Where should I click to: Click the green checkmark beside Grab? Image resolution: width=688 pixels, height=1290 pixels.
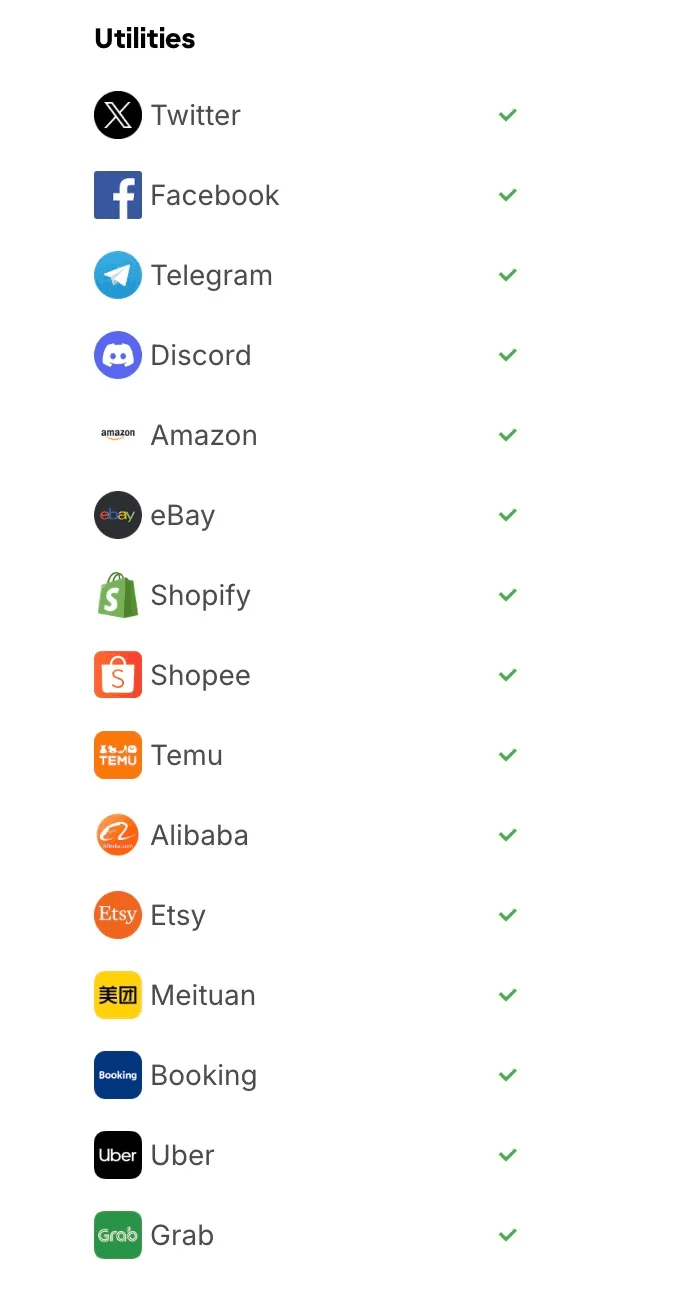pos(508,1235)
